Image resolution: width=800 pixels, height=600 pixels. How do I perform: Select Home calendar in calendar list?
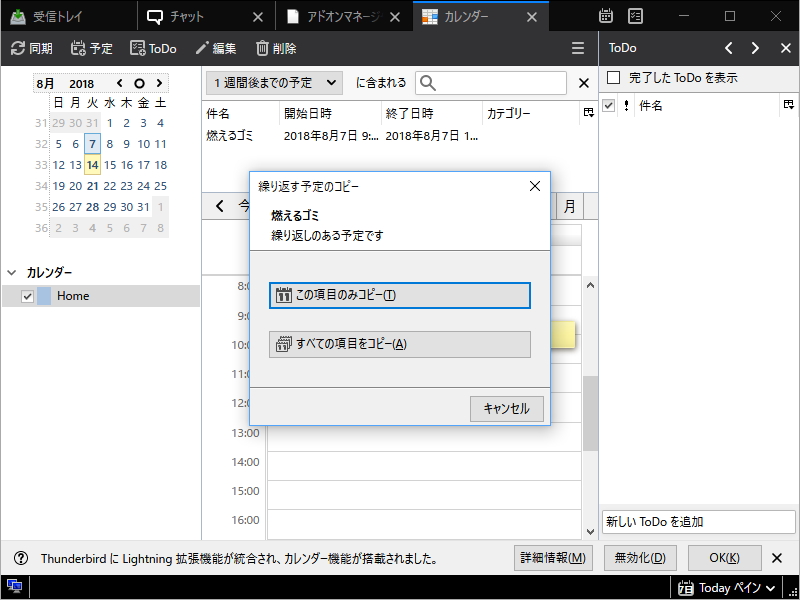coord(101,296)
